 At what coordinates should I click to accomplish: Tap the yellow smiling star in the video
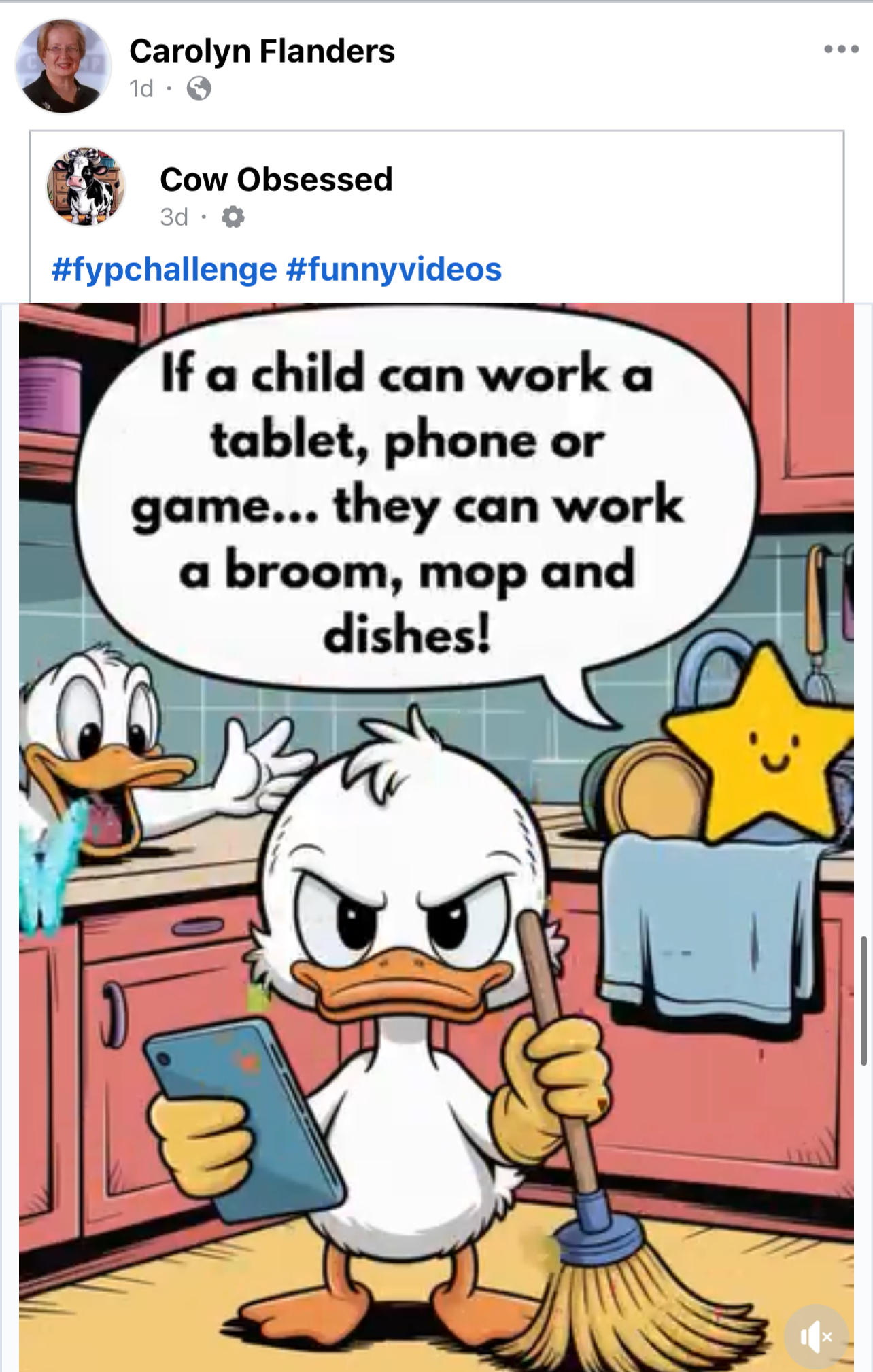coord(764,747)
